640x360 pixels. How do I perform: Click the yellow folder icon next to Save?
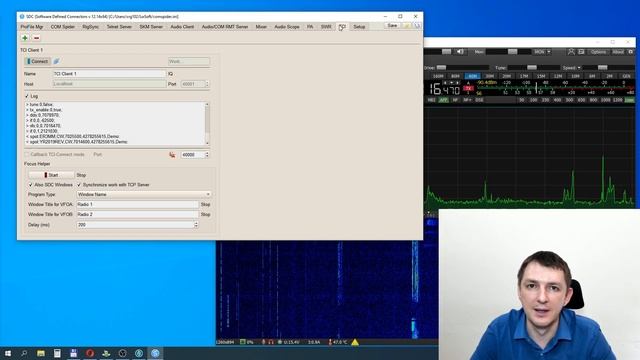pyautogui.click(x=407, y=26)
